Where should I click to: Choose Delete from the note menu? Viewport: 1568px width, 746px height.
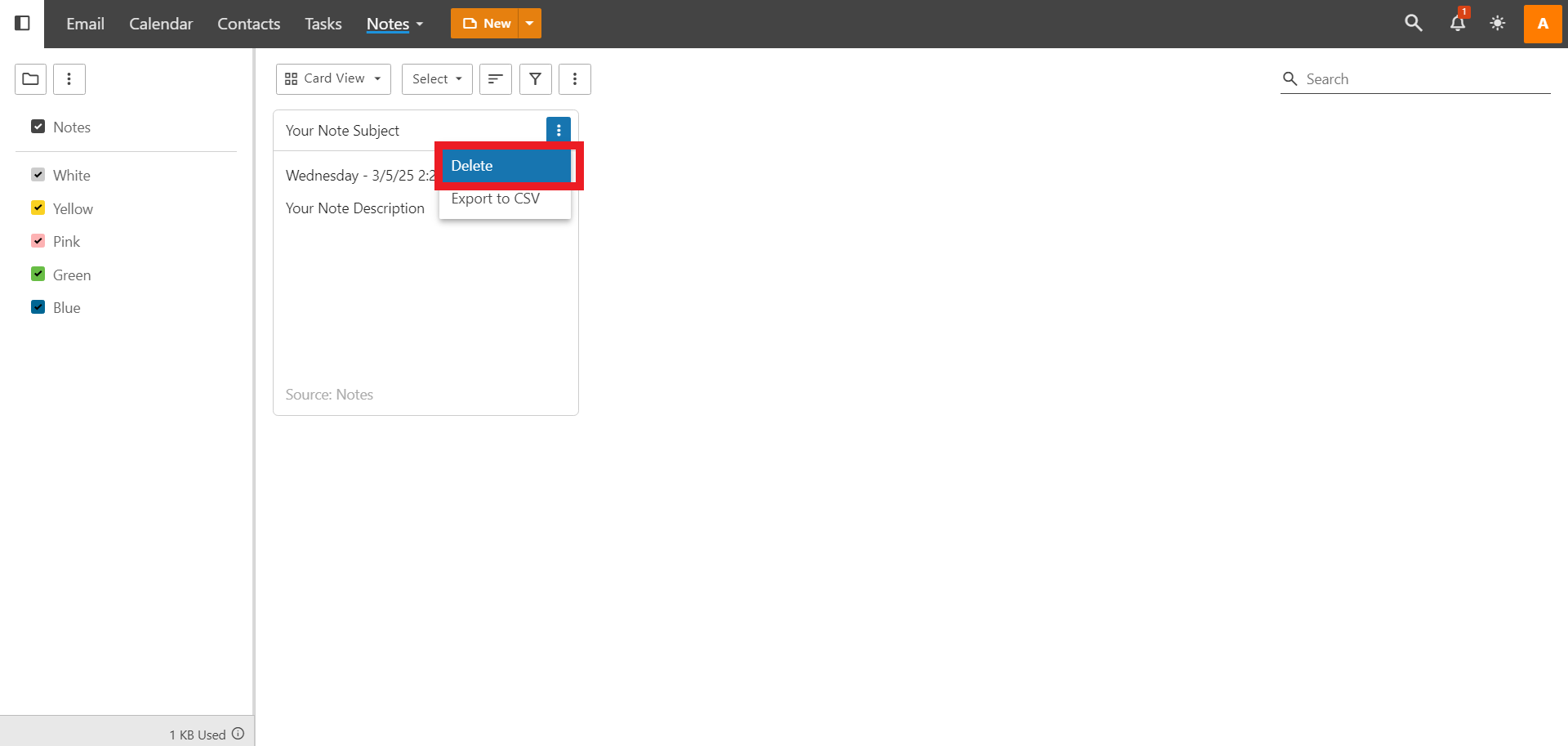(506, 166)
